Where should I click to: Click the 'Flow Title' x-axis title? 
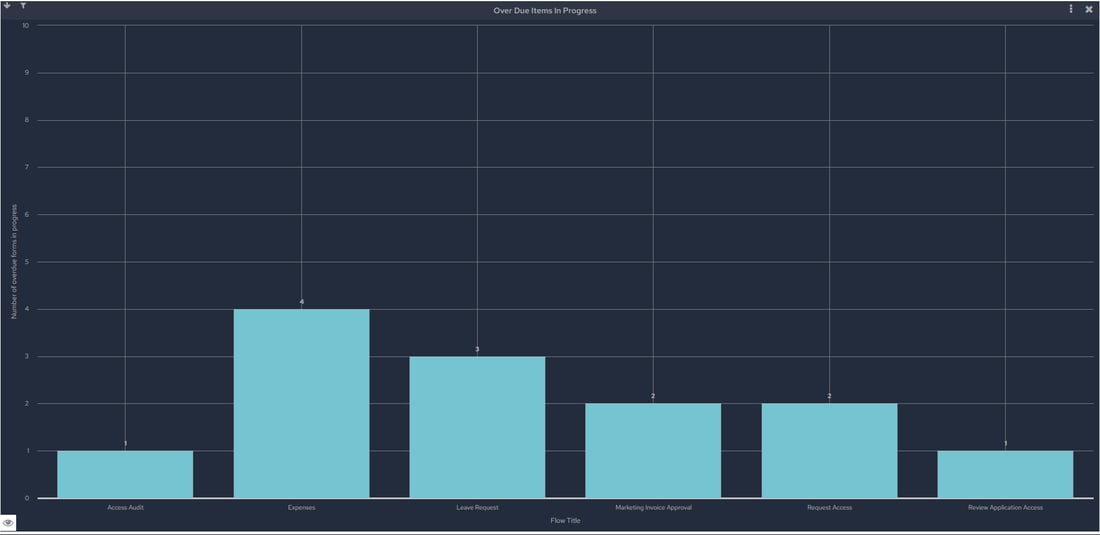coord(565,520)
